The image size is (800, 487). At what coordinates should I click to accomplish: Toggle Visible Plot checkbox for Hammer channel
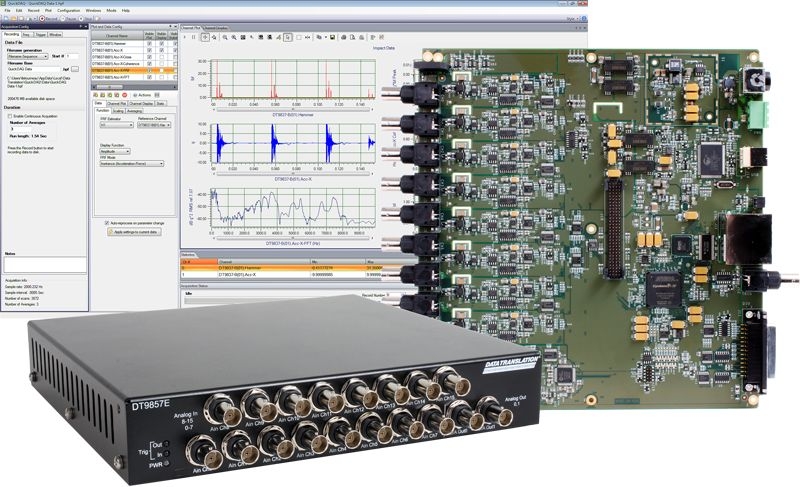(x=150, y=45)
